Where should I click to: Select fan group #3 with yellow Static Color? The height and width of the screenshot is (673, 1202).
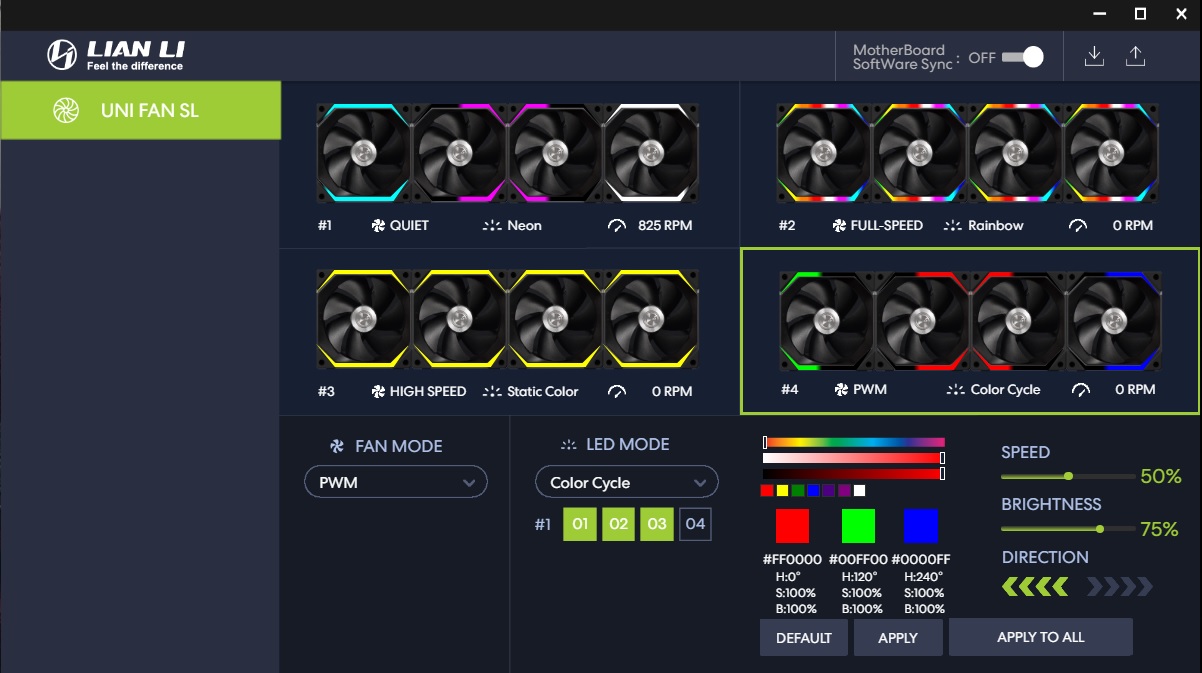[508, 319]
